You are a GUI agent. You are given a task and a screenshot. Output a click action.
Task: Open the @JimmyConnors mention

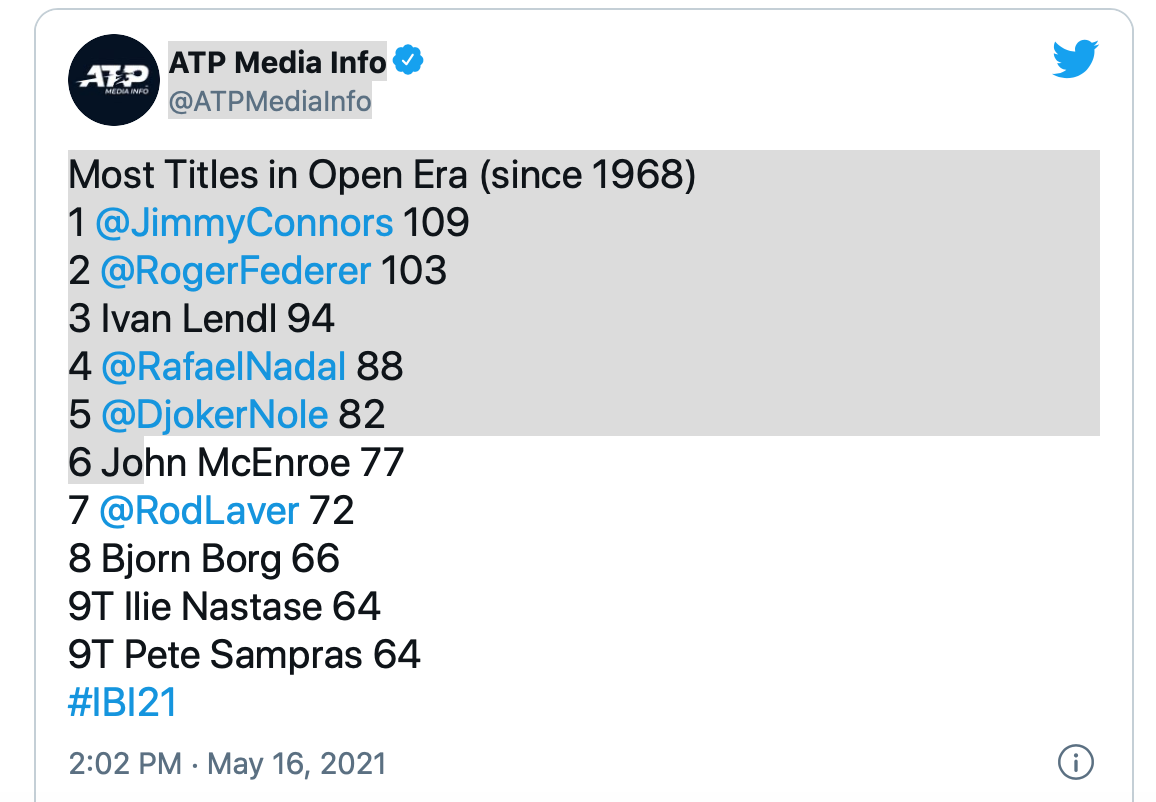pos(244,222)
